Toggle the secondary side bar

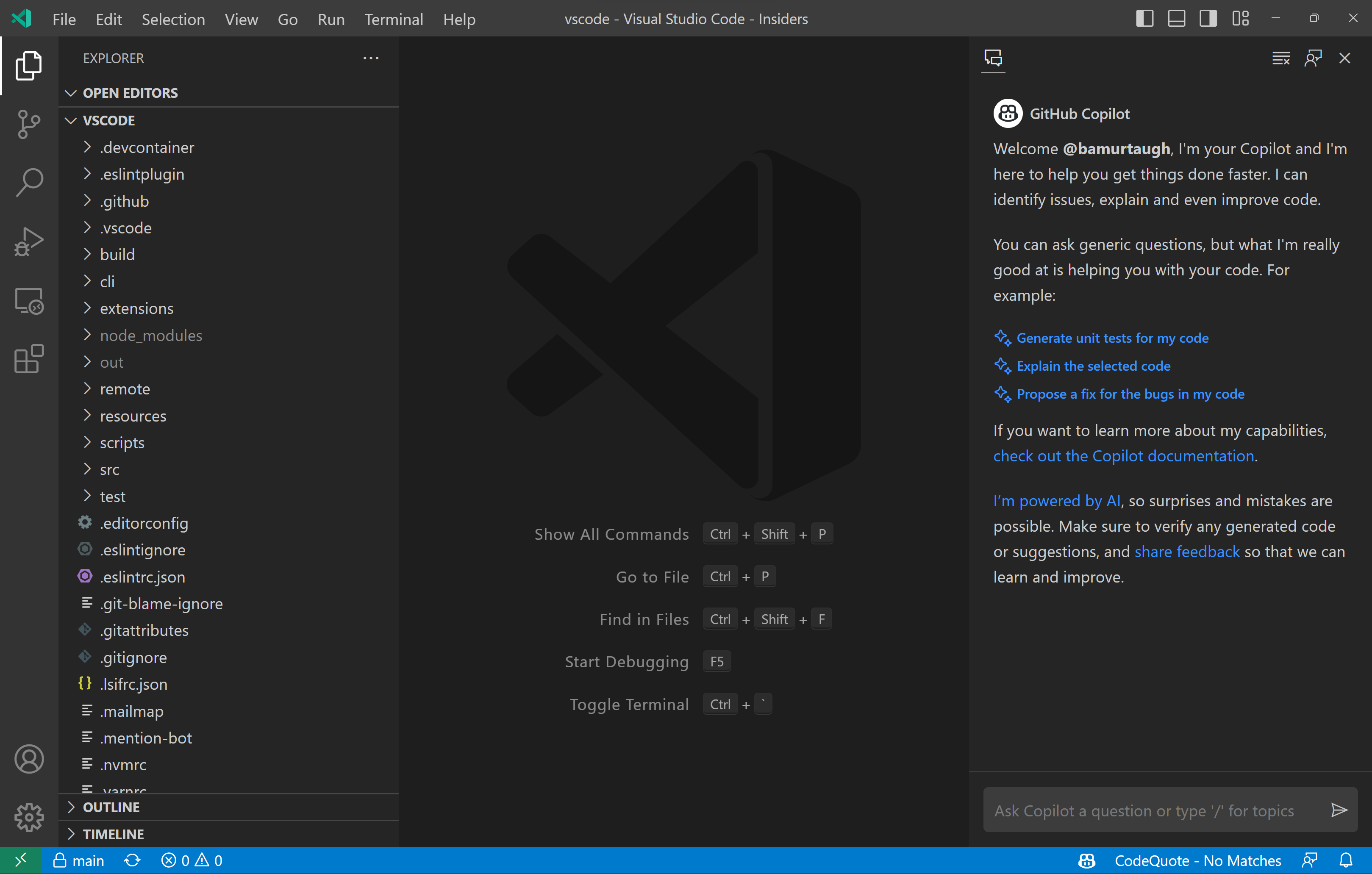click(1208, 18)
